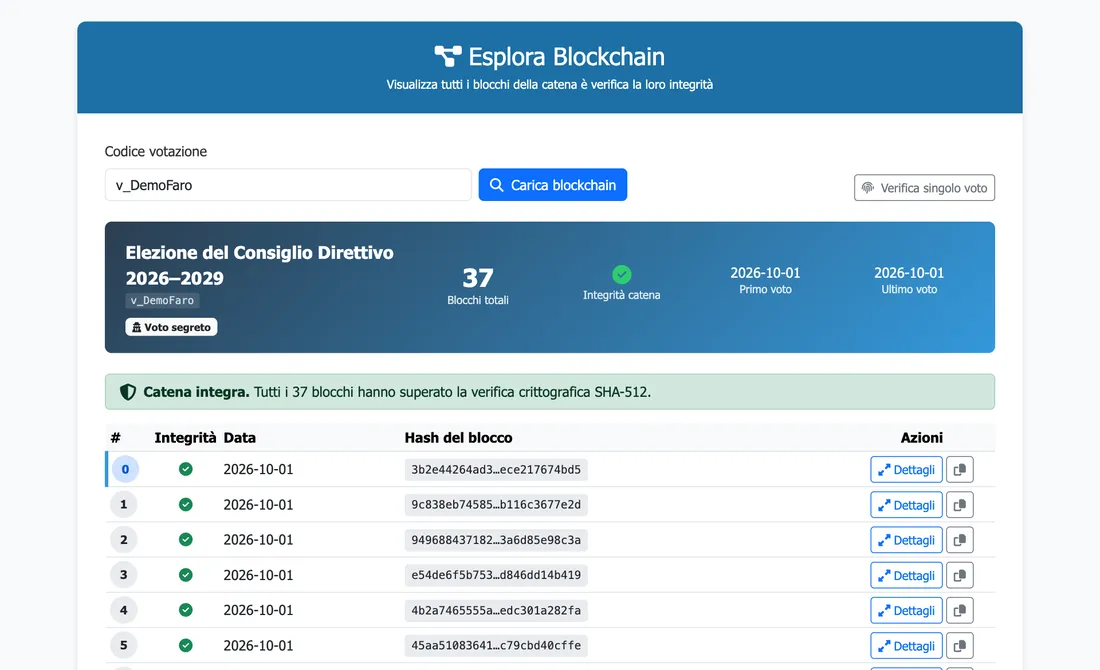
Task: Click green integrity check for block 3
Action: click(x=185, y=575)
